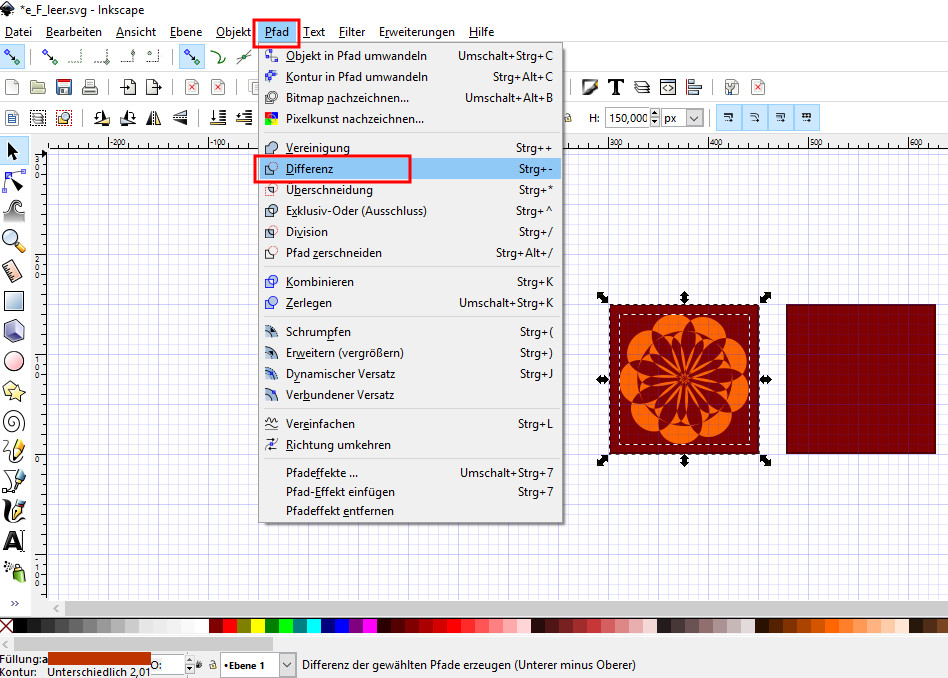
Task: Choose the Rectangle tool
Action: (x=14, y=300)
